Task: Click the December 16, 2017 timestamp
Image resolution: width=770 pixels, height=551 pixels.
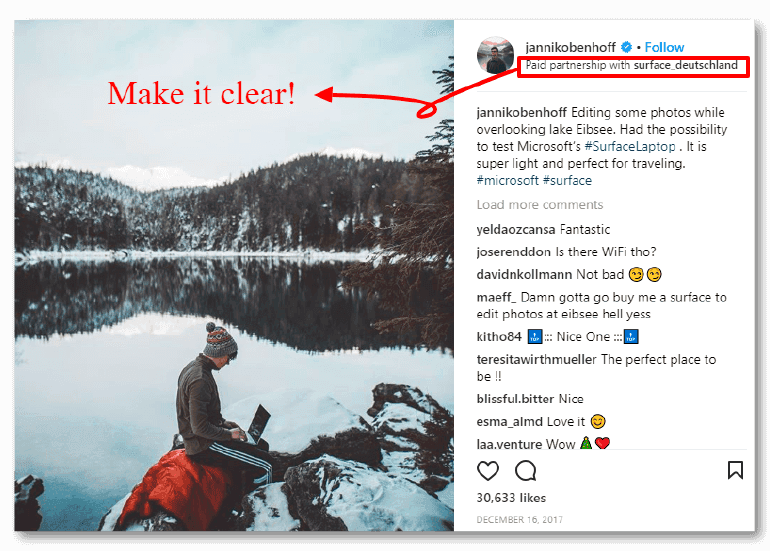Action: click(518, 520)
